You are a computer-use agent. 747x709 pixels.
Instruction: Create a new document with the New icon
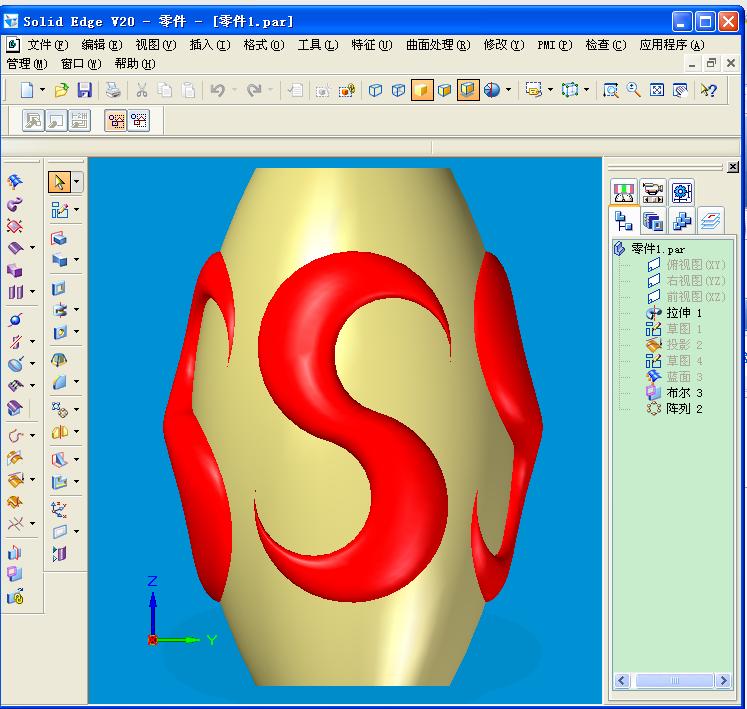pyautogui.click(x=27, y=90)
